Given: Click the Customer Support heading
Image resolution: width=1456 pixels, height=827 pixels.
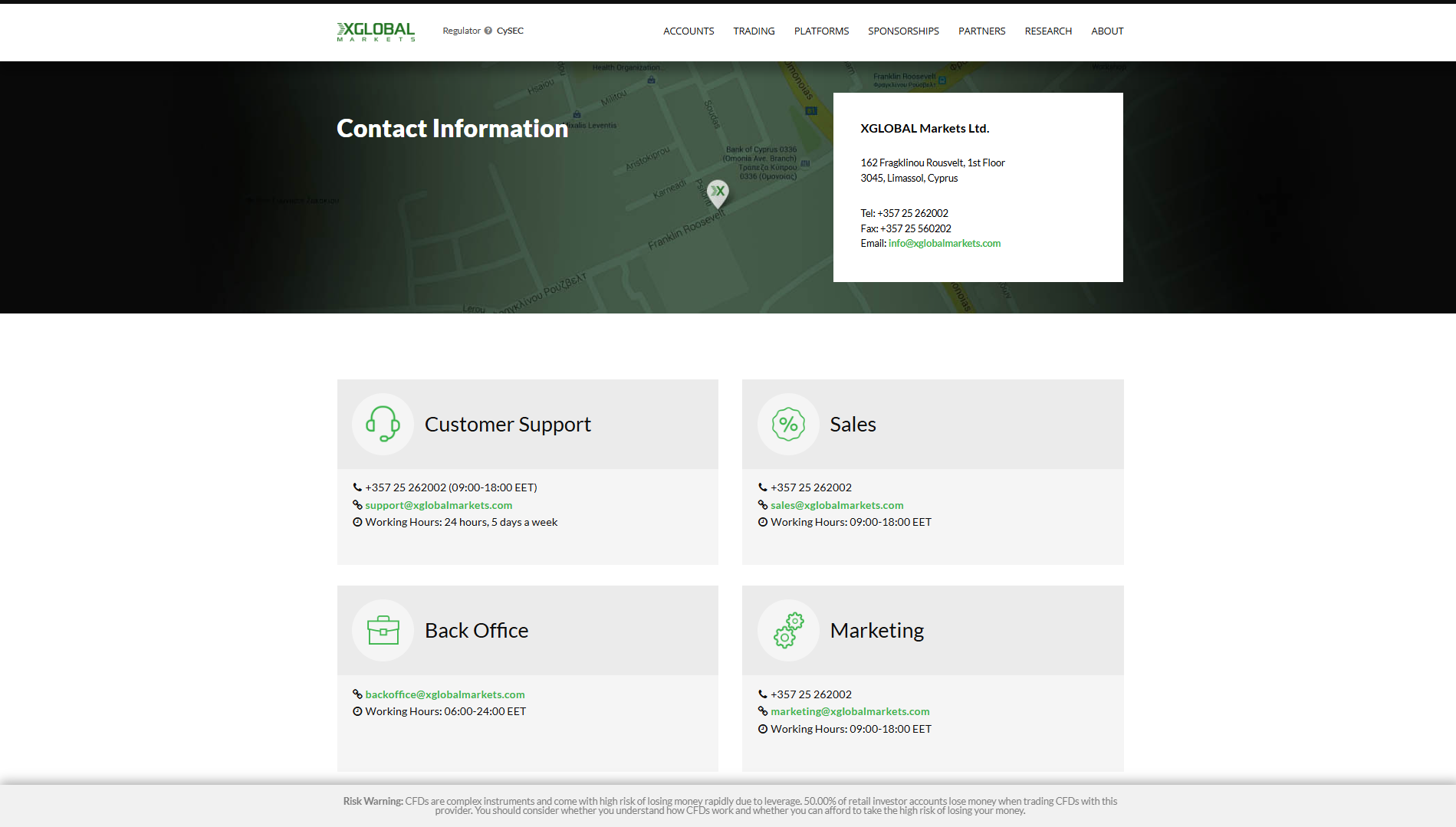Looking at the screenshot, I should point(508,425).
